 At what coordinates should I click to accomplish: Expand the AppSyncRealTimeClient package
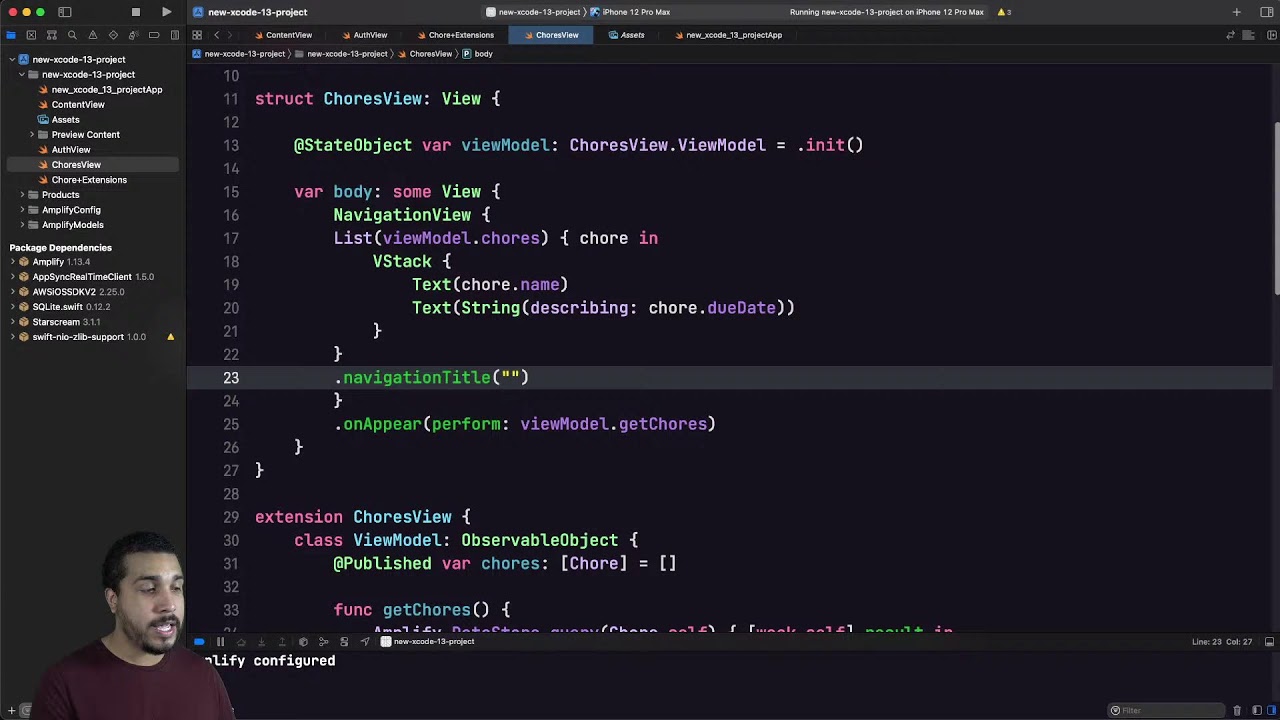pyautogui.click(x=12, y=277)
